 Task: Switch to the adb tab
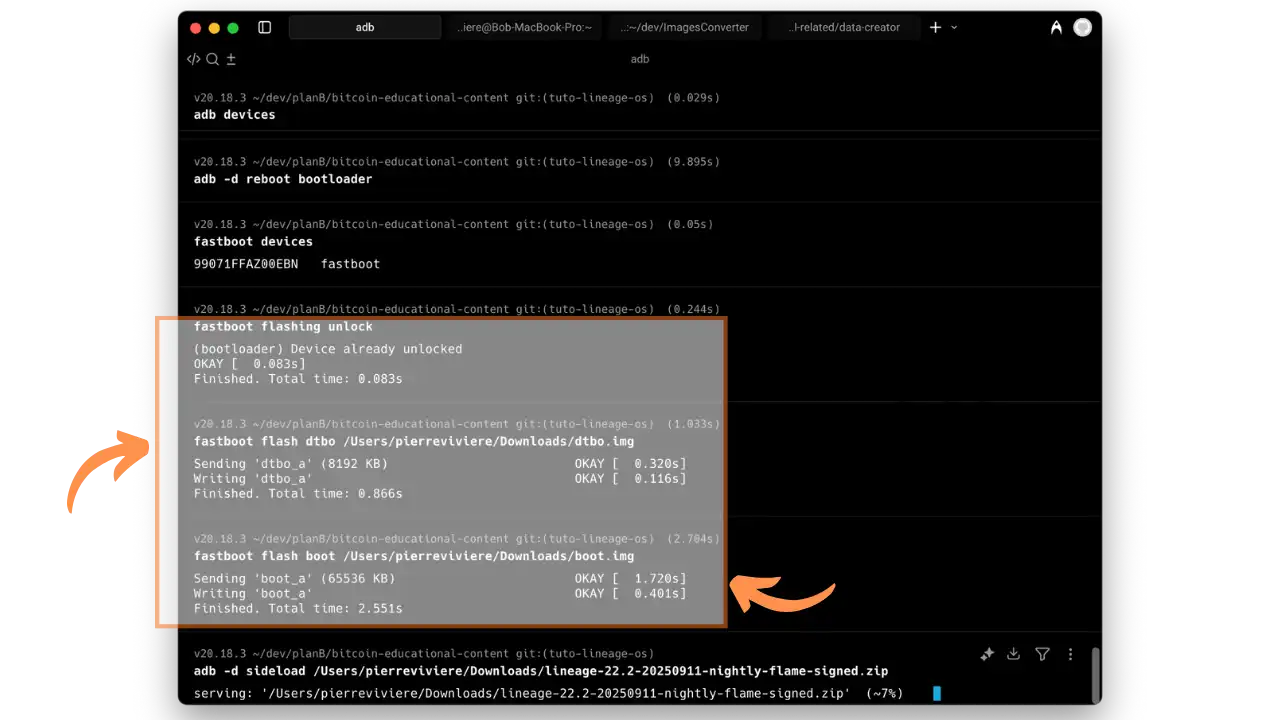(365, 28)
